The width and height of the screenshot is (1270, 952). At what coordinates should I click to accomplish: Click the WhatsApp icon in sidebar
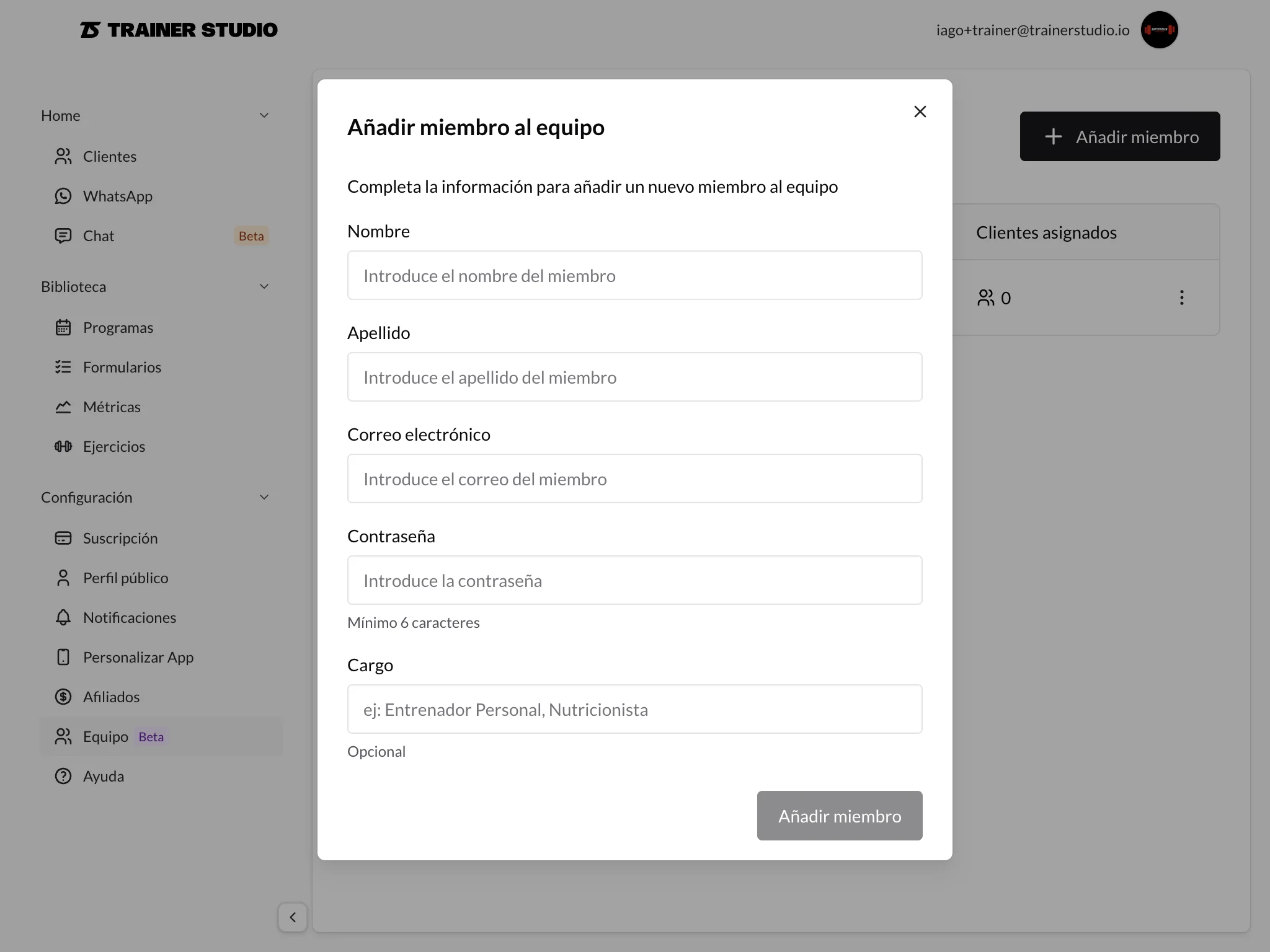pyautogui.click(x=63, y=196)
